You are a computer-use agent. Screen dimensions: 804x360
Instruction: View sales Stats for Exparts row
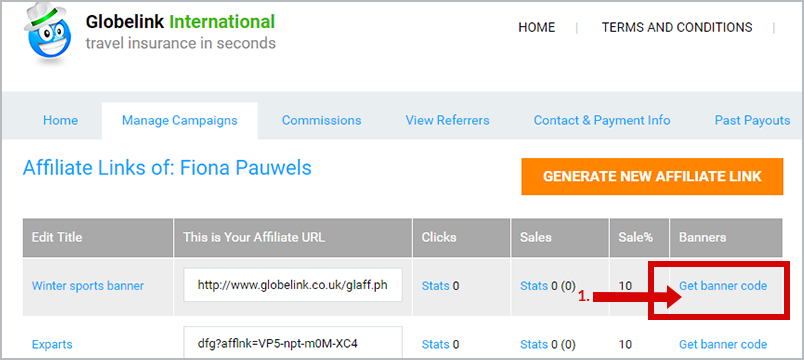coord(534,344)
